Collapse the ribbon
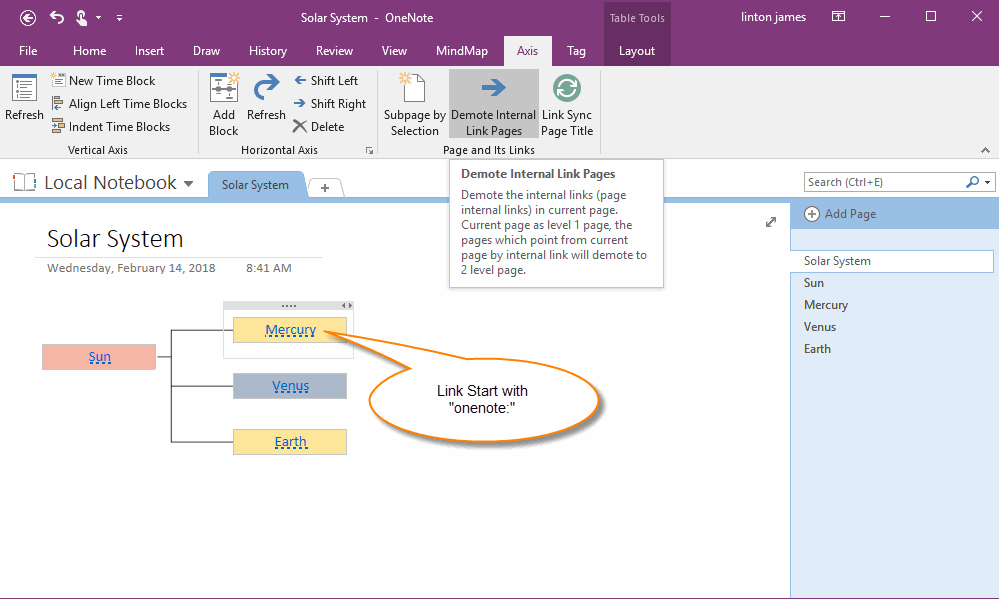Screen dimensions: 999x599 point(986,150)
